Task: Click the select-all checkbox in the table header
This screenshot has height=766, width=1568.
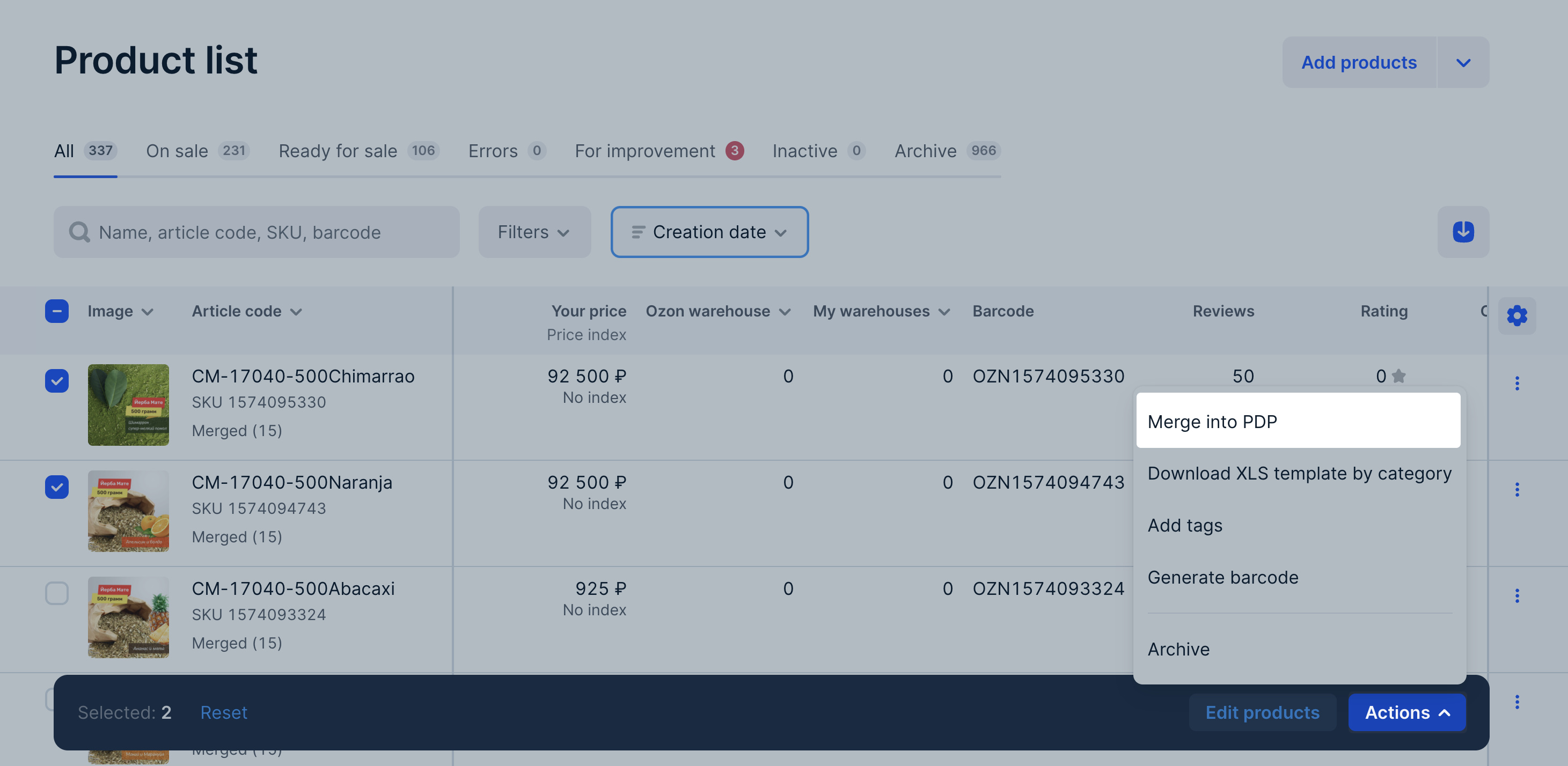Action: click(x=56, y=311)
